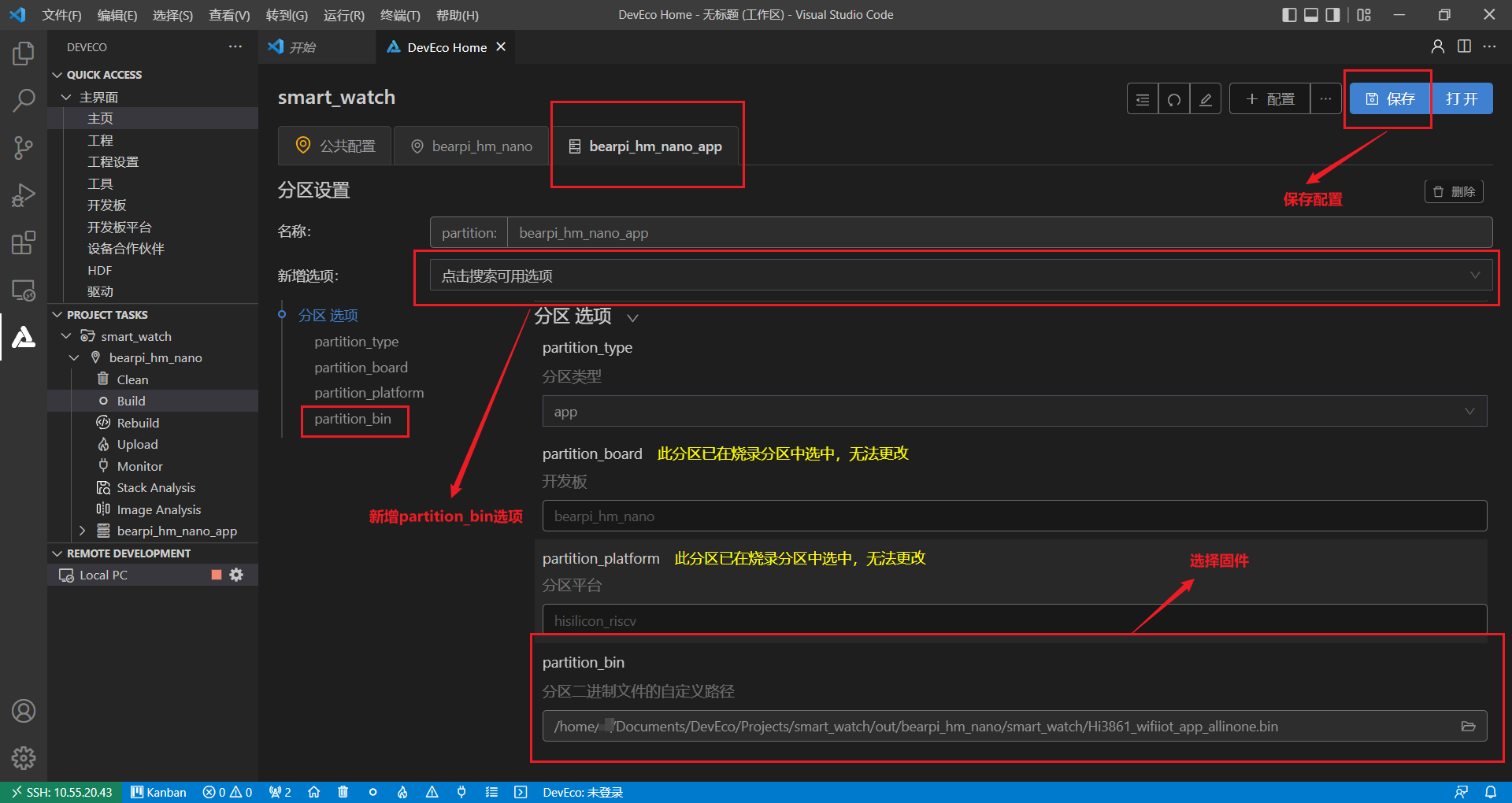The height and width of the screenshot is (803, 1512).
Task: Click SSH: 10.55.20.43 remote indicator
Action: pos(61,792)
